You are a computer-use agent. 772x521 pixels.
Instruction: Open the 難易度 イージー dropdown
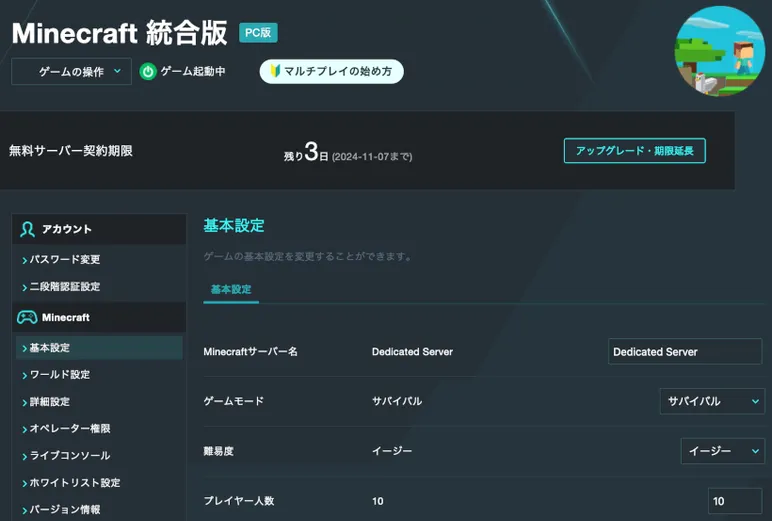pos(722,451)
